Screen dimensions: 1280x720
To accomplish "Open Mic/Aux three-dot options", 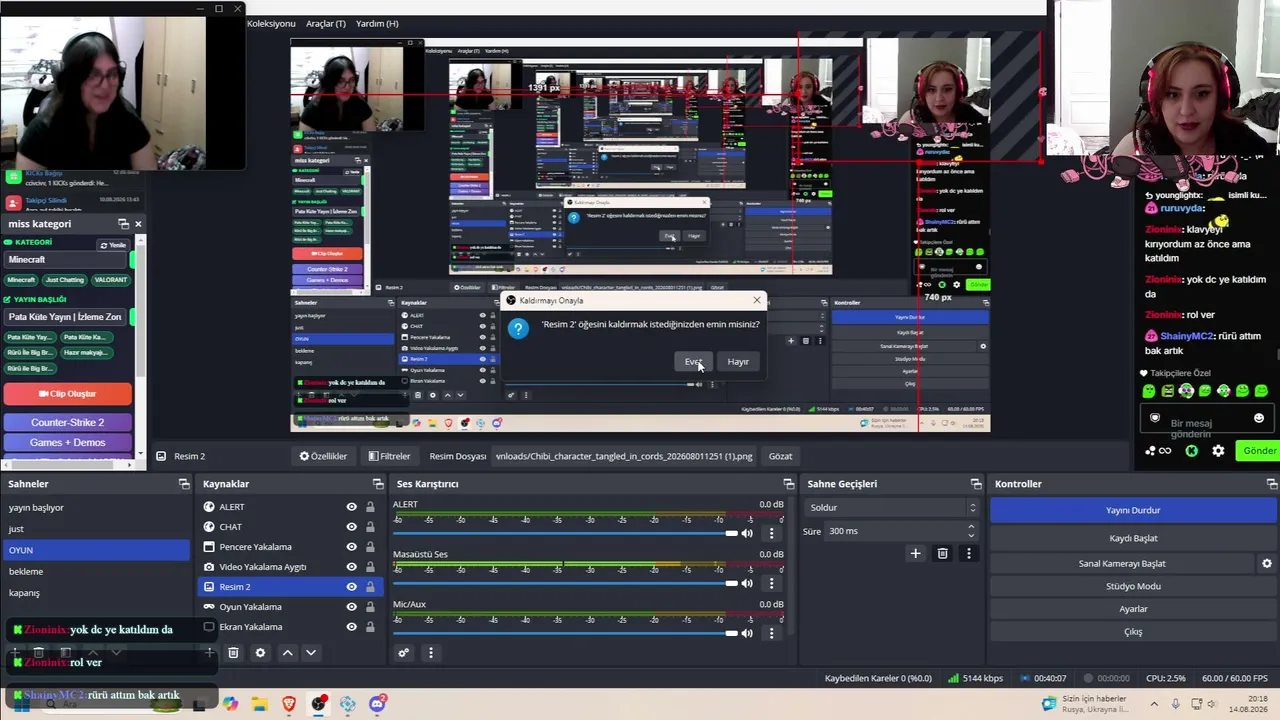I will 771,633.
